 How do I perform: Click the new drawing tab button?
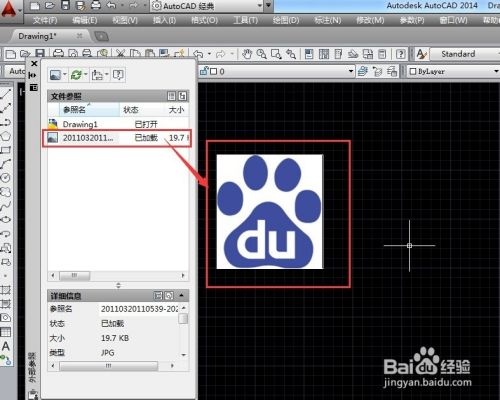pos(102,36)
